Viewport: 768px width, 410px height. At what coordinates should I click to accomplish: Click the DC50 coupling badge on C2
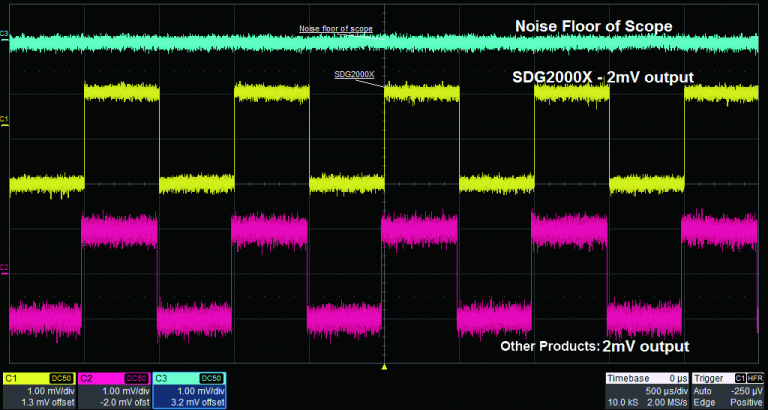coord(135,377)
